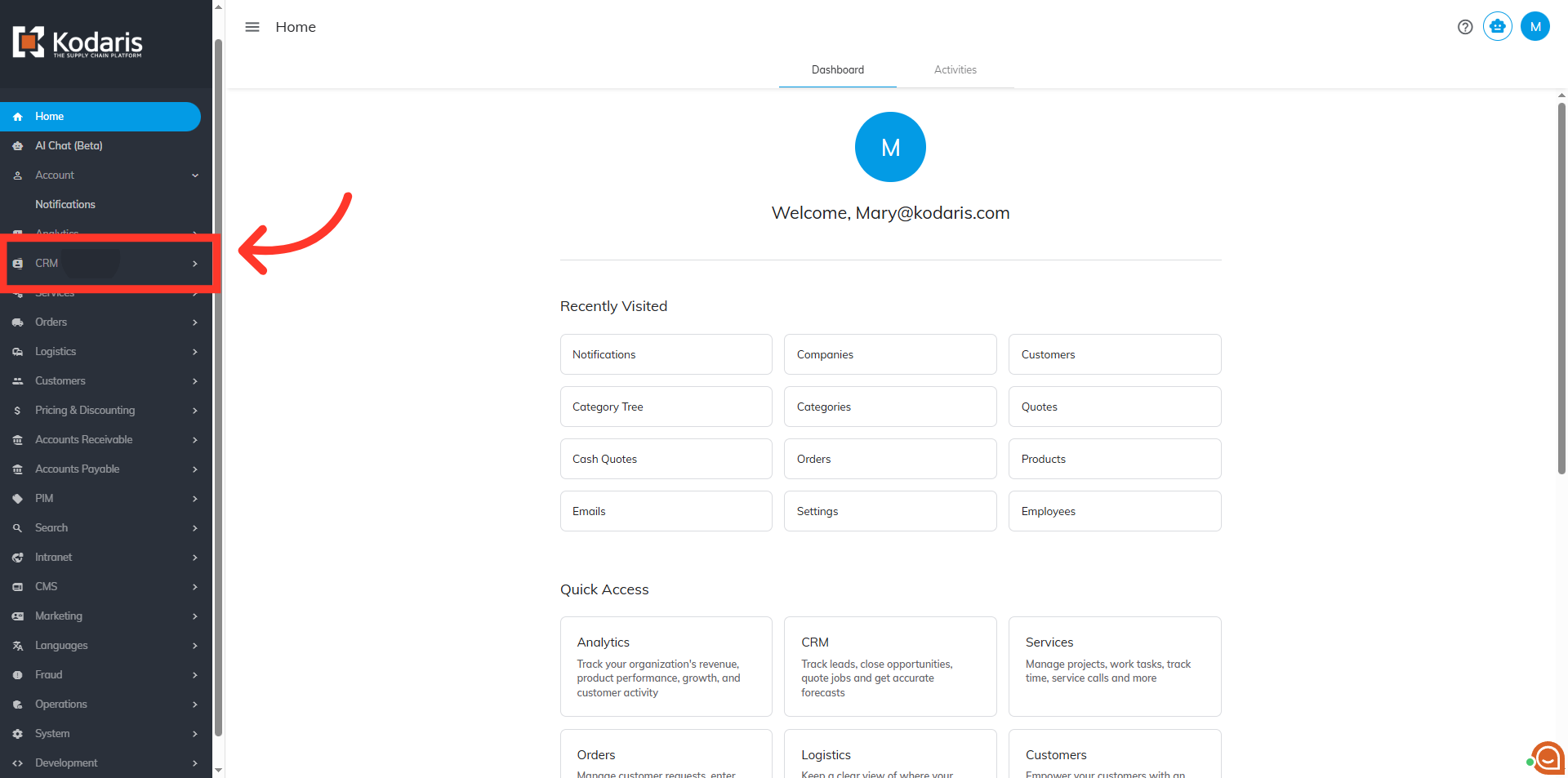
Task: Expand the Orders chevron
Action: [195, 322]
